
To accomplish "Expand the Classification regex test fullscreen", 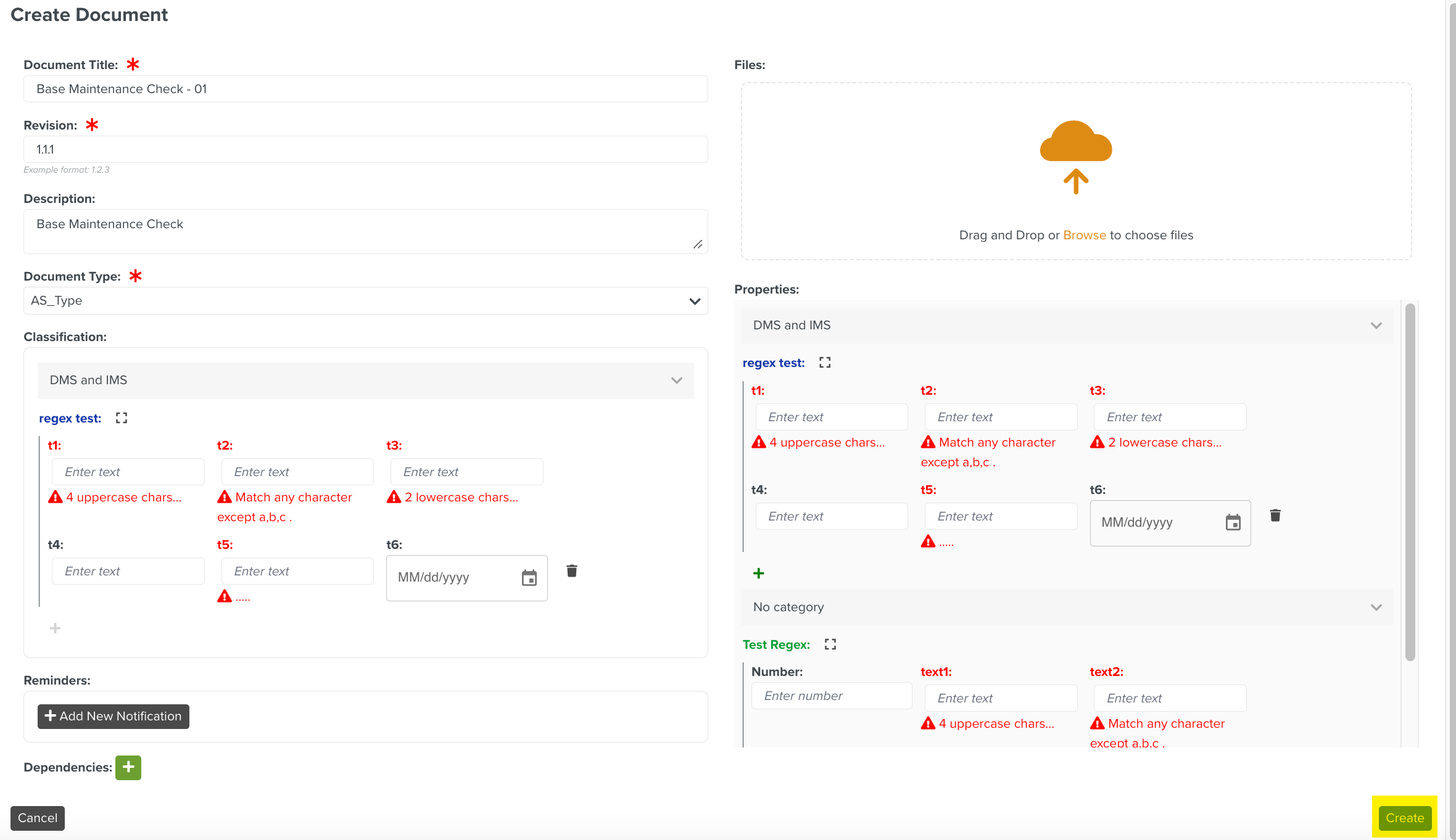I will pos(122,418).
